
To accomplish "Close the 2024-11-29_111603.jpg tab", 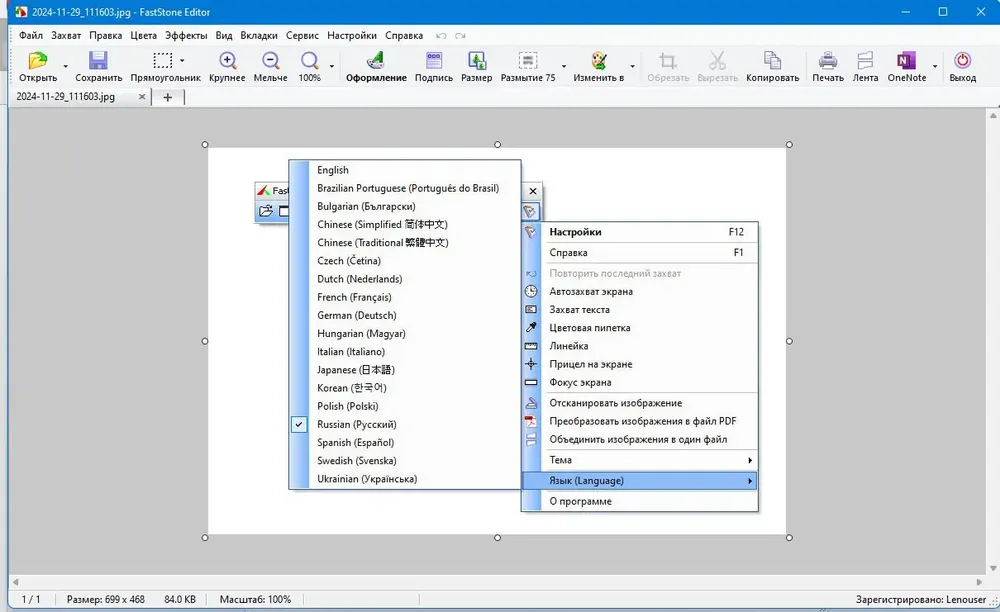I will tap(142, 97).
